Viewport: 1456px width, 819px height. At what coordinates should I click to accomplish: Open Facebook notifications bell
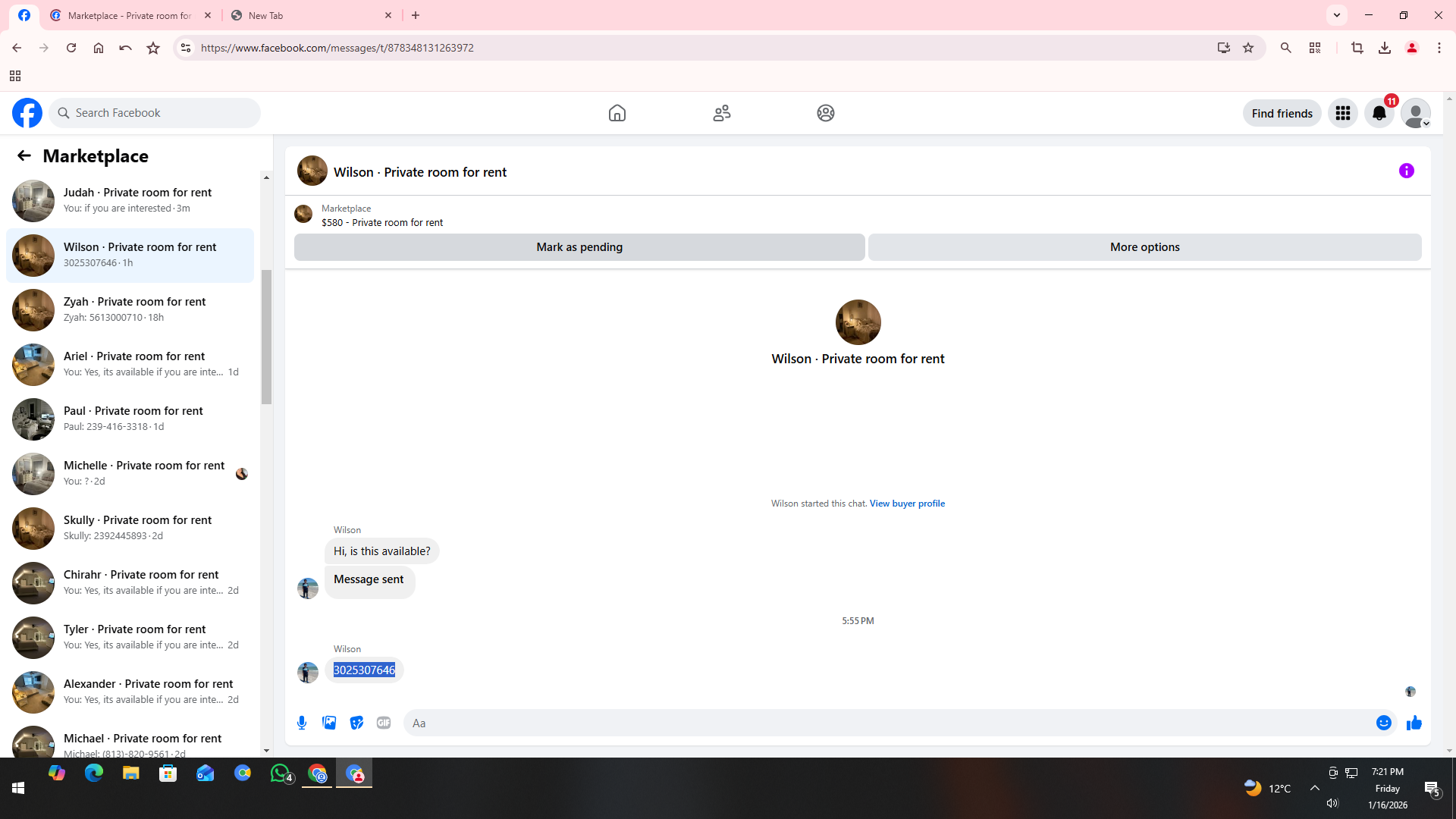pos(1379,113)
